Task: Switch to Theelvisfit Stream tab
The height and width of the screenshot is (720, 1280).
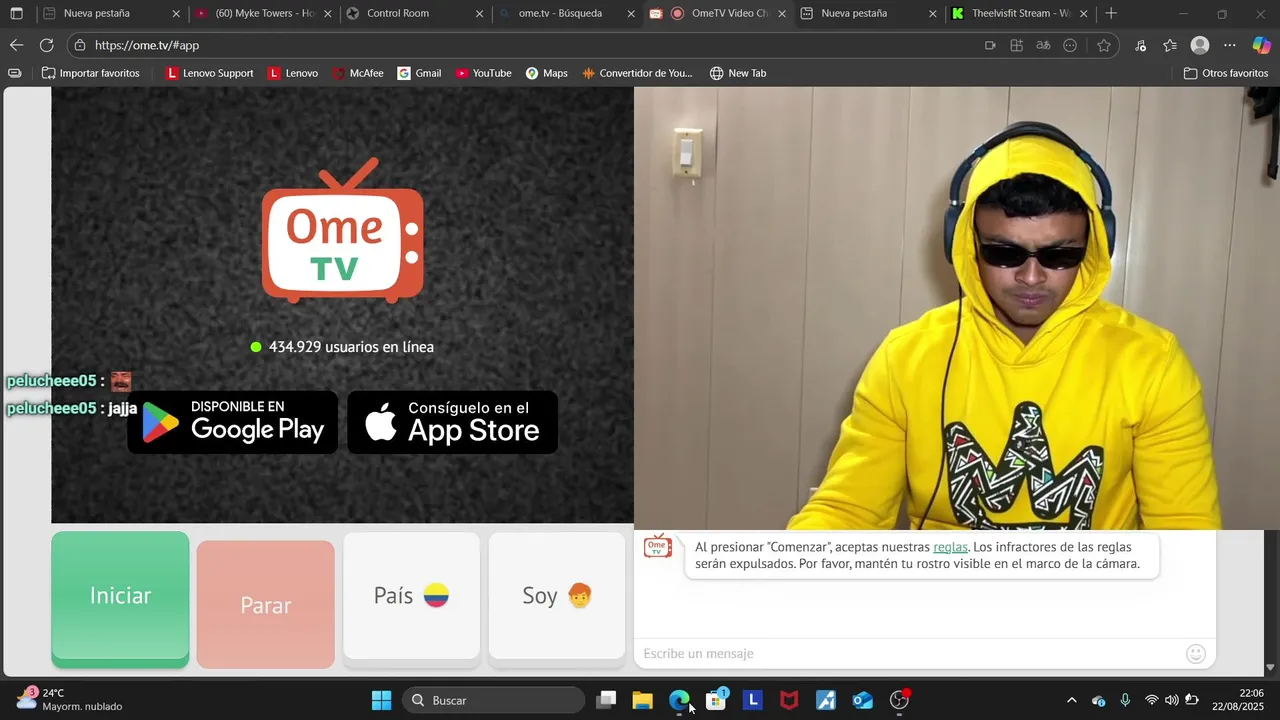Action: pyautogui.click(x=1020, y=14)
